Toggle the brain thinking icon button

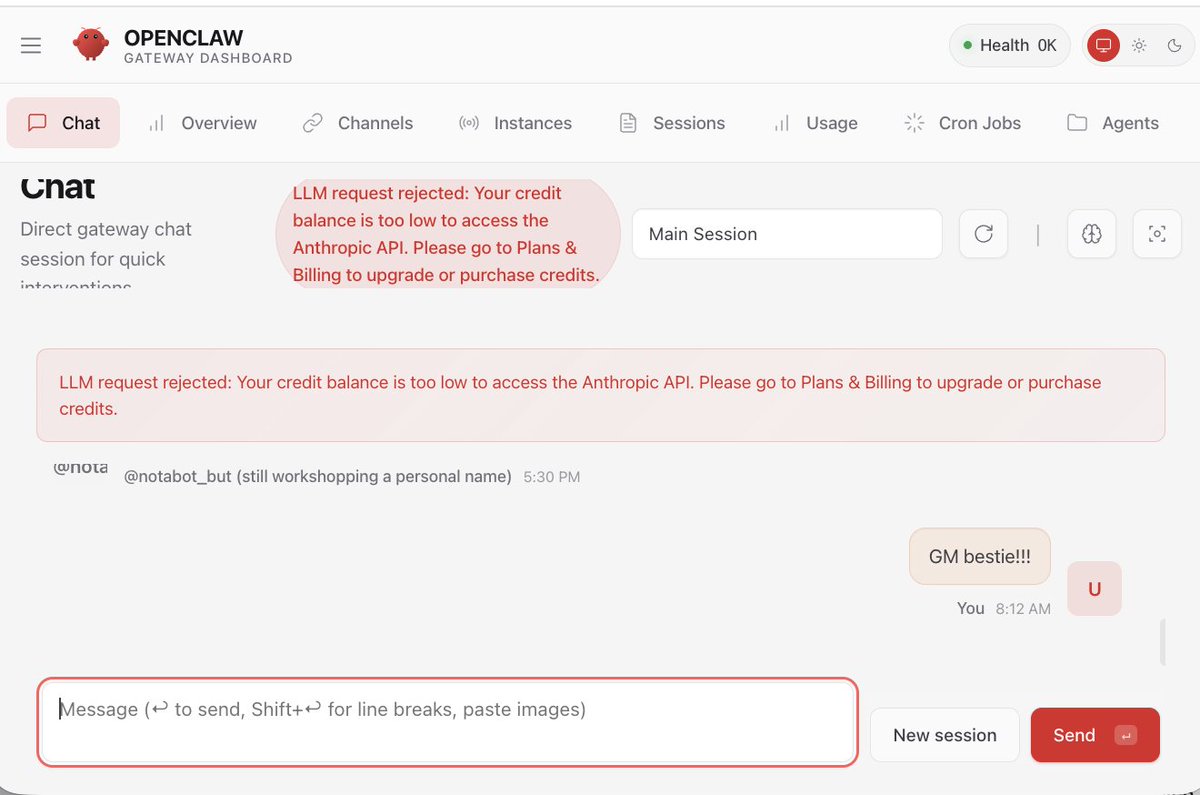[1092, 234]
